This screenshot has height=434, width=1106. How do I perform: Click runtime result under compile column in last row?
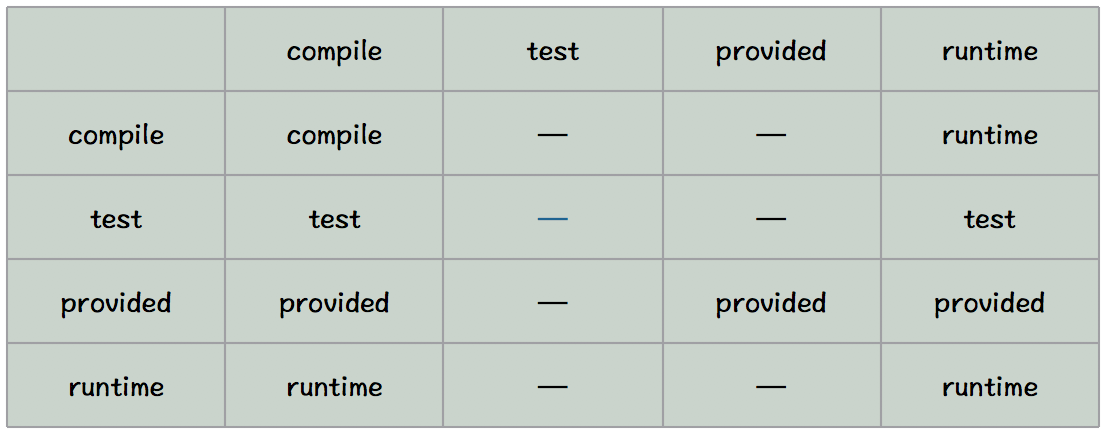(x=334, y=387)
